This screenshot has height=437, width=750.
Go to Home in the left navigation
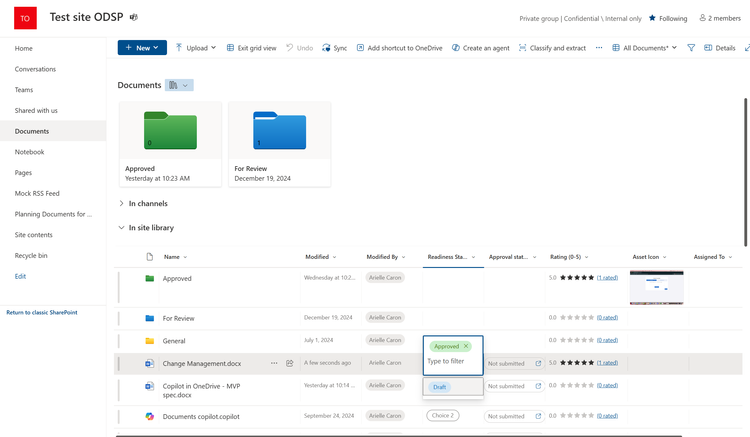[23, 48]
